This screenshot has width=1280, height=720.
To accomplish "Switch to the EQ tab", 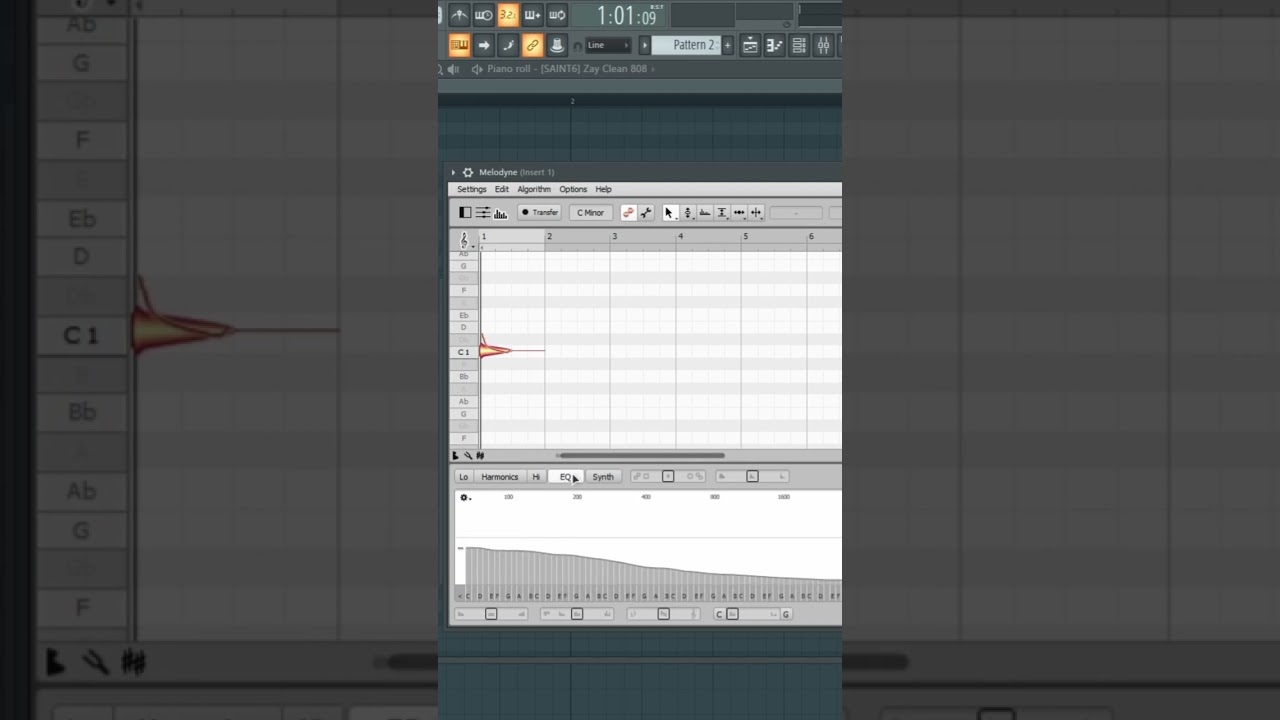I will (565, 477).
